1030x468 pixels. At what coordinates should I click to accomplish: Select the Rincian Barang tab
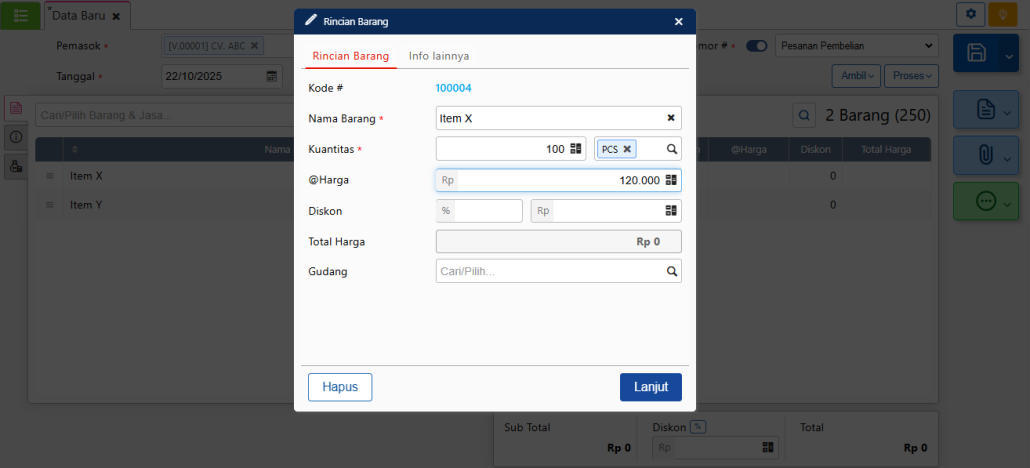[350, 56]
